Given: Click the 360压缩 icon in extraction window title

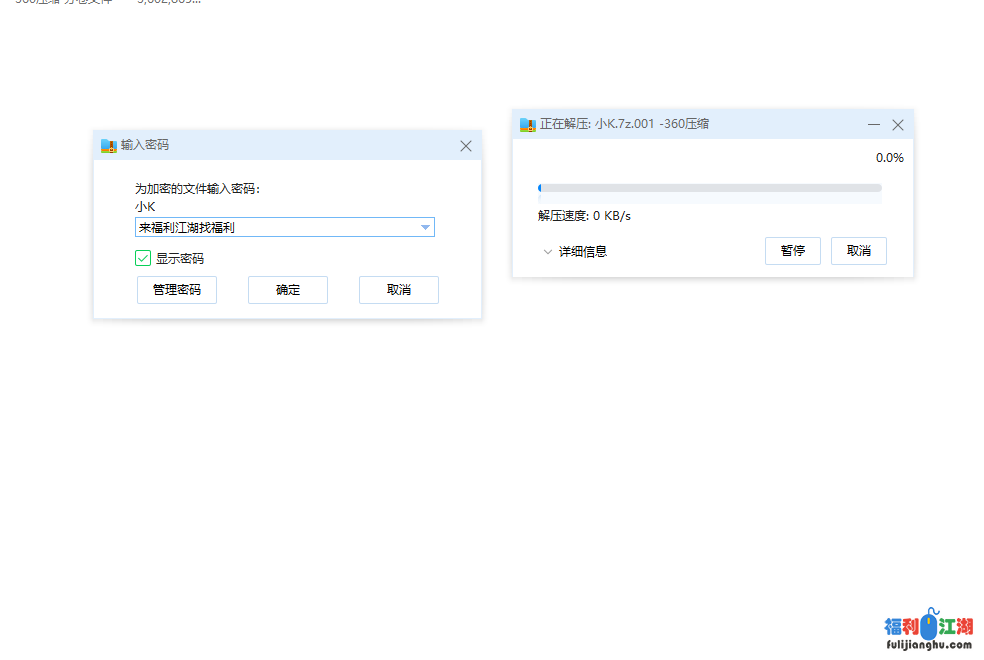Looking at the screenshot, I should click(x=527, y=125).
